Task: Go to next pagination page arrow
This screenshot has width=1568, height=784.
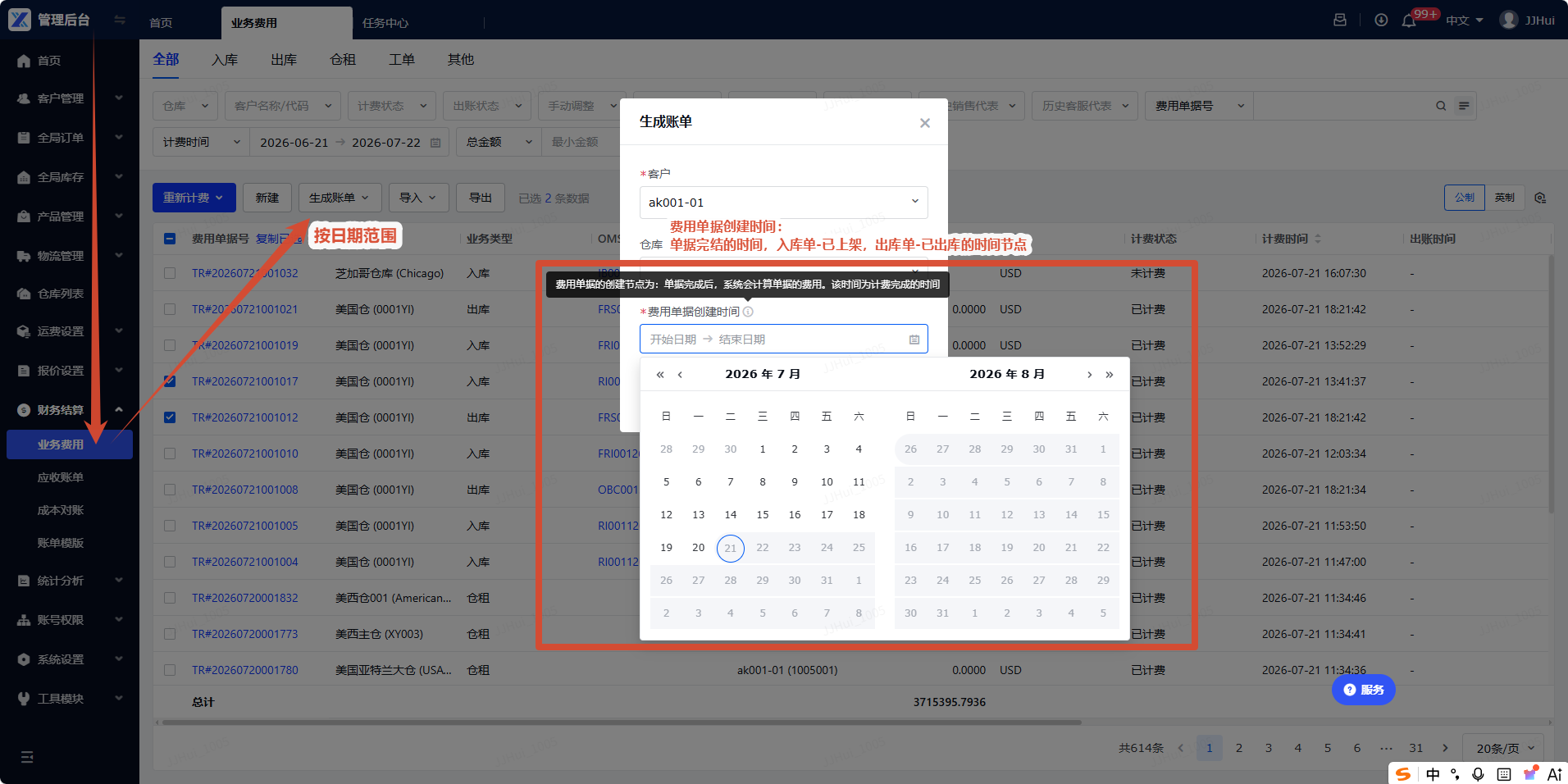Action: [x=1445, y=748]
